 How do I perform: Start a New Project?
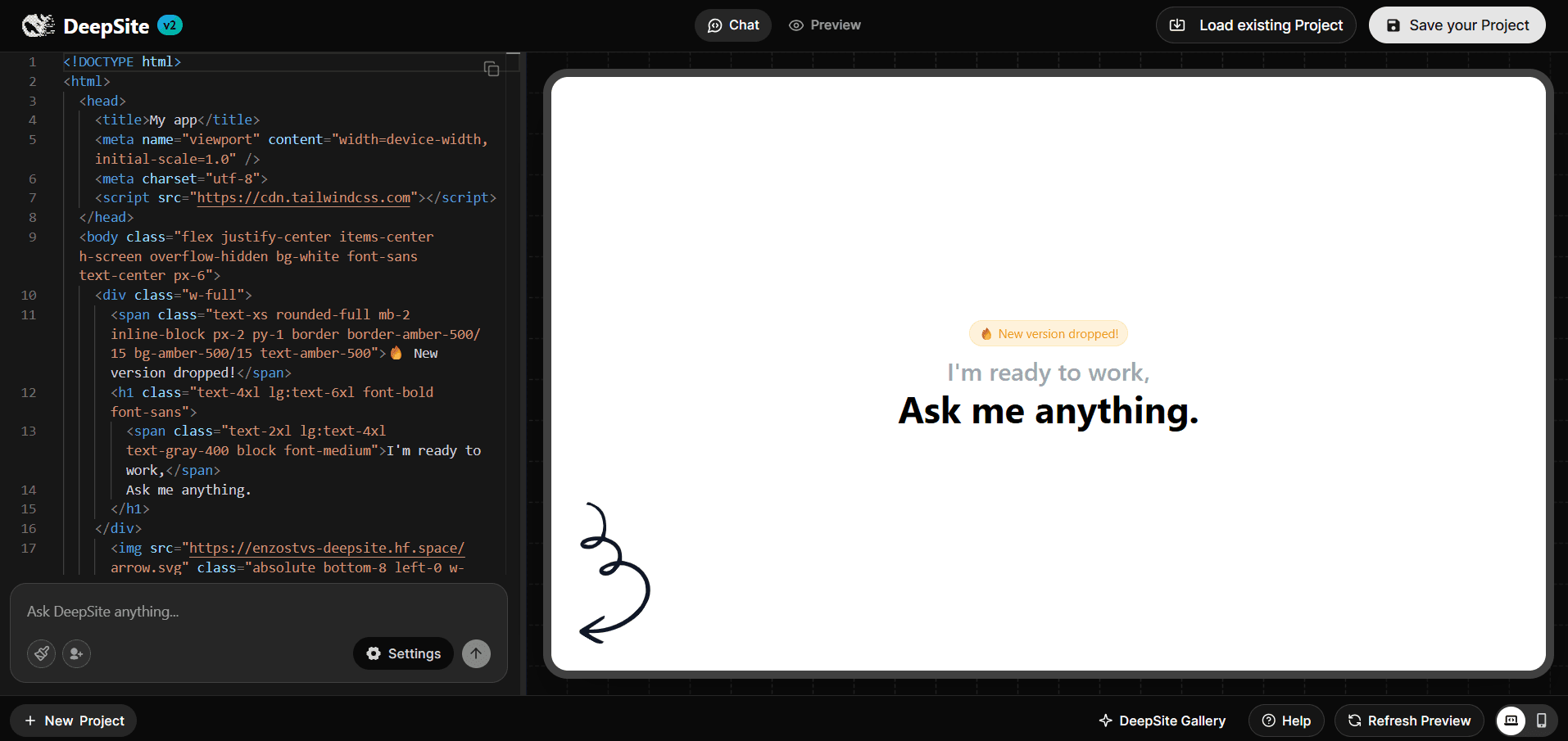73,721
